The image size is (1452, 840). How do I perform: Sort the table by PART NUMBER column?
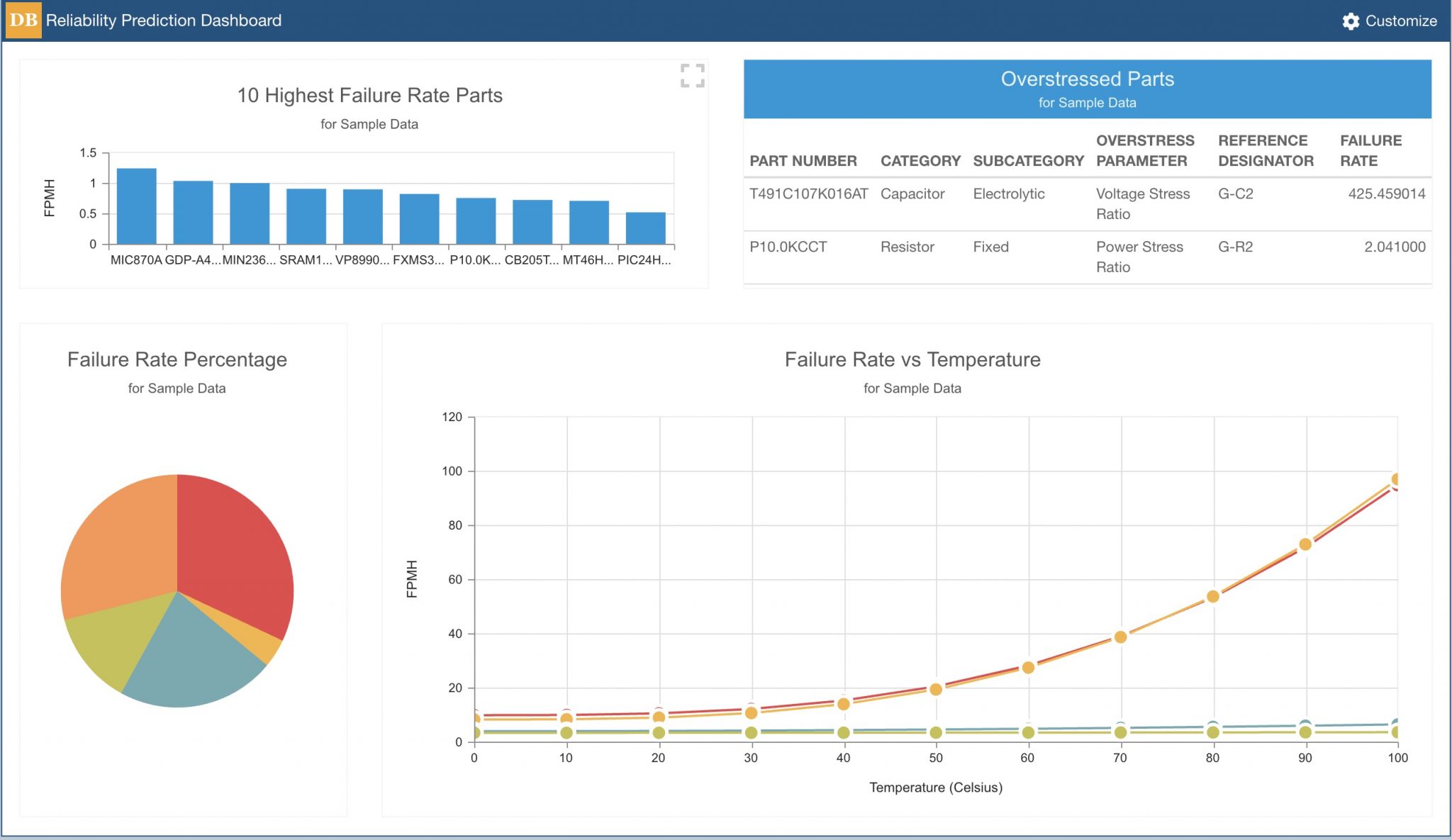pyautogui.click(x=802, y=161)
